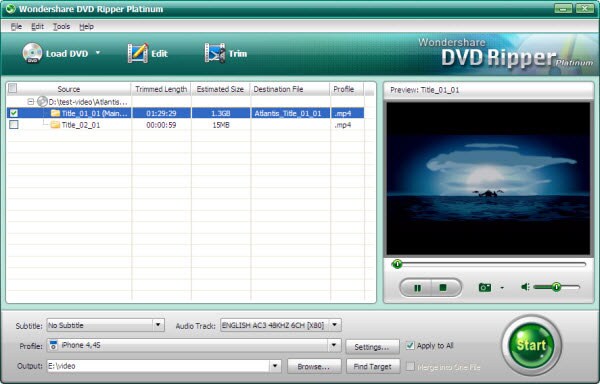Check the Title_02_01 checkbox
600x384 pixels.
14,125
